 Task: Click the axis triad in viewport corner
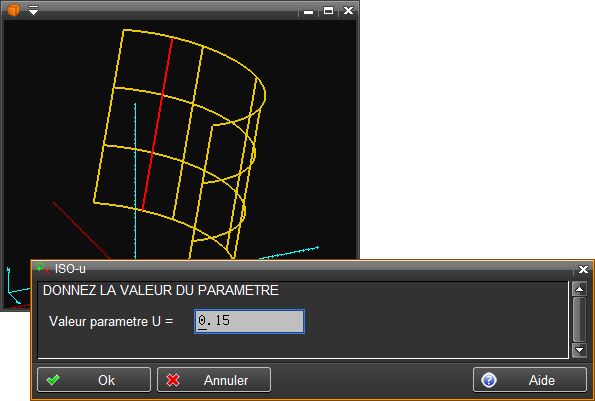point(16,288)
